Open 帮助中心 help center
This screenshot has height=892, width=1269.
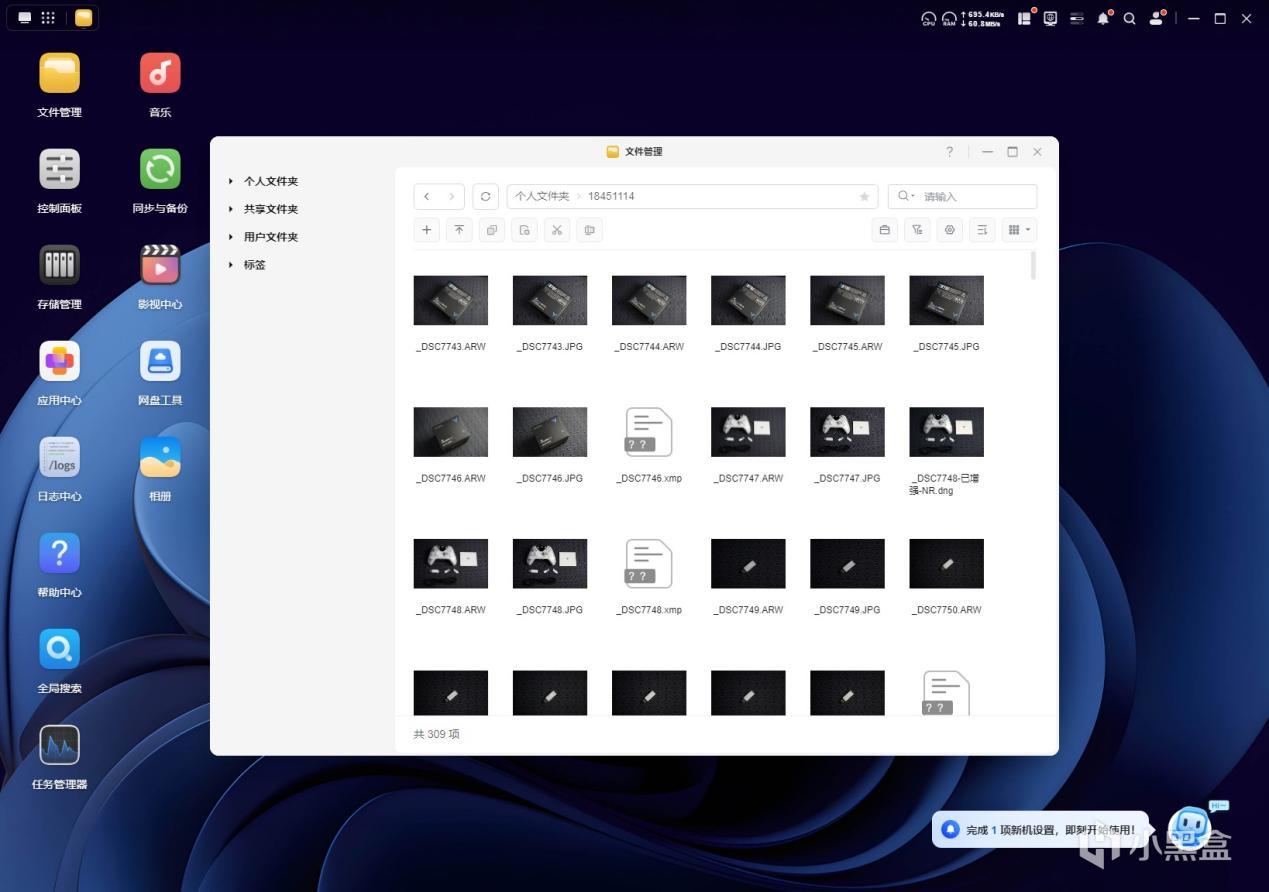coord(59,554)
